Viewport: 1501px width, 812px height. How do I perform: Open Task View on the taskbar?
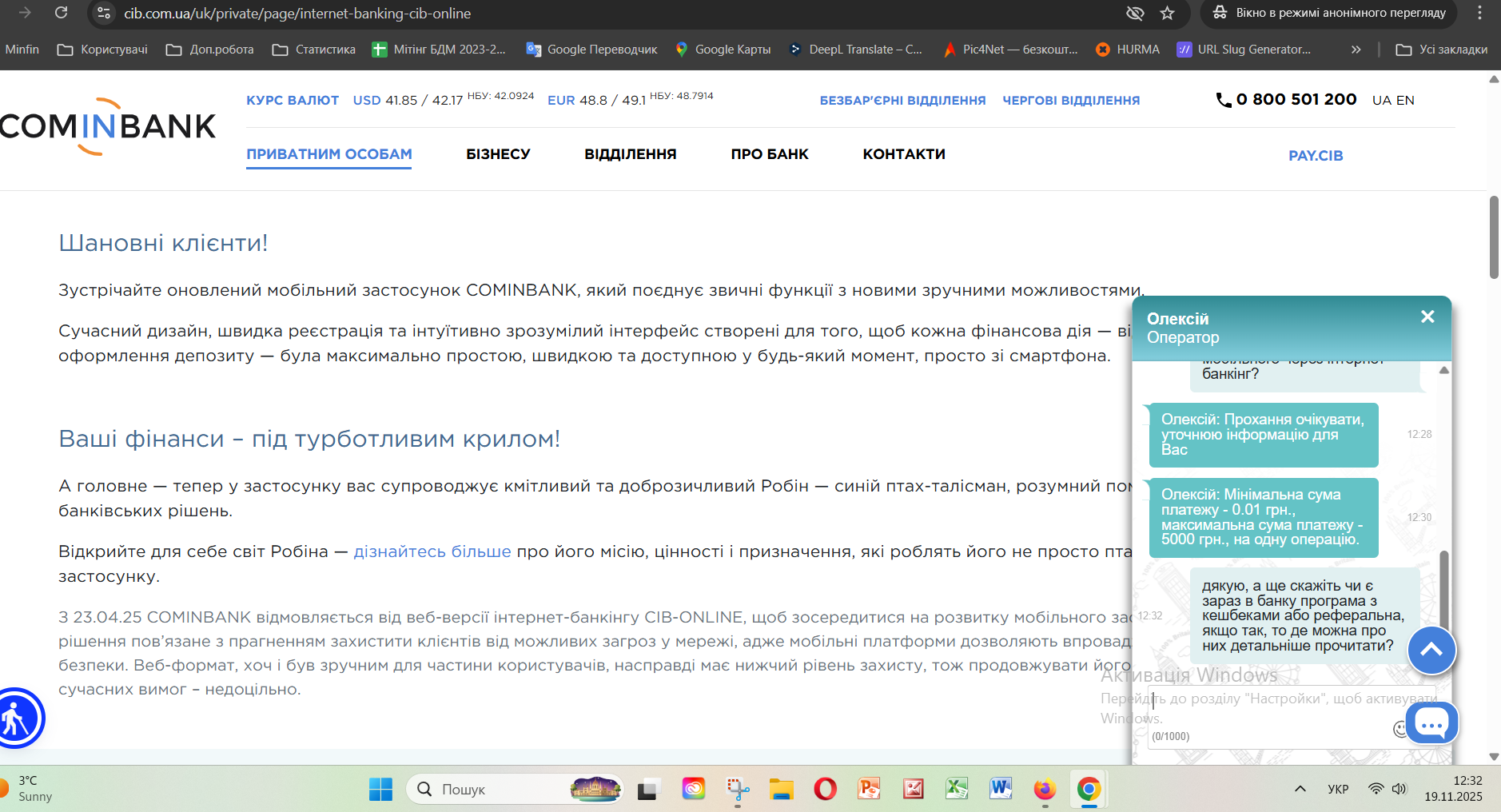tap(647, 790)
